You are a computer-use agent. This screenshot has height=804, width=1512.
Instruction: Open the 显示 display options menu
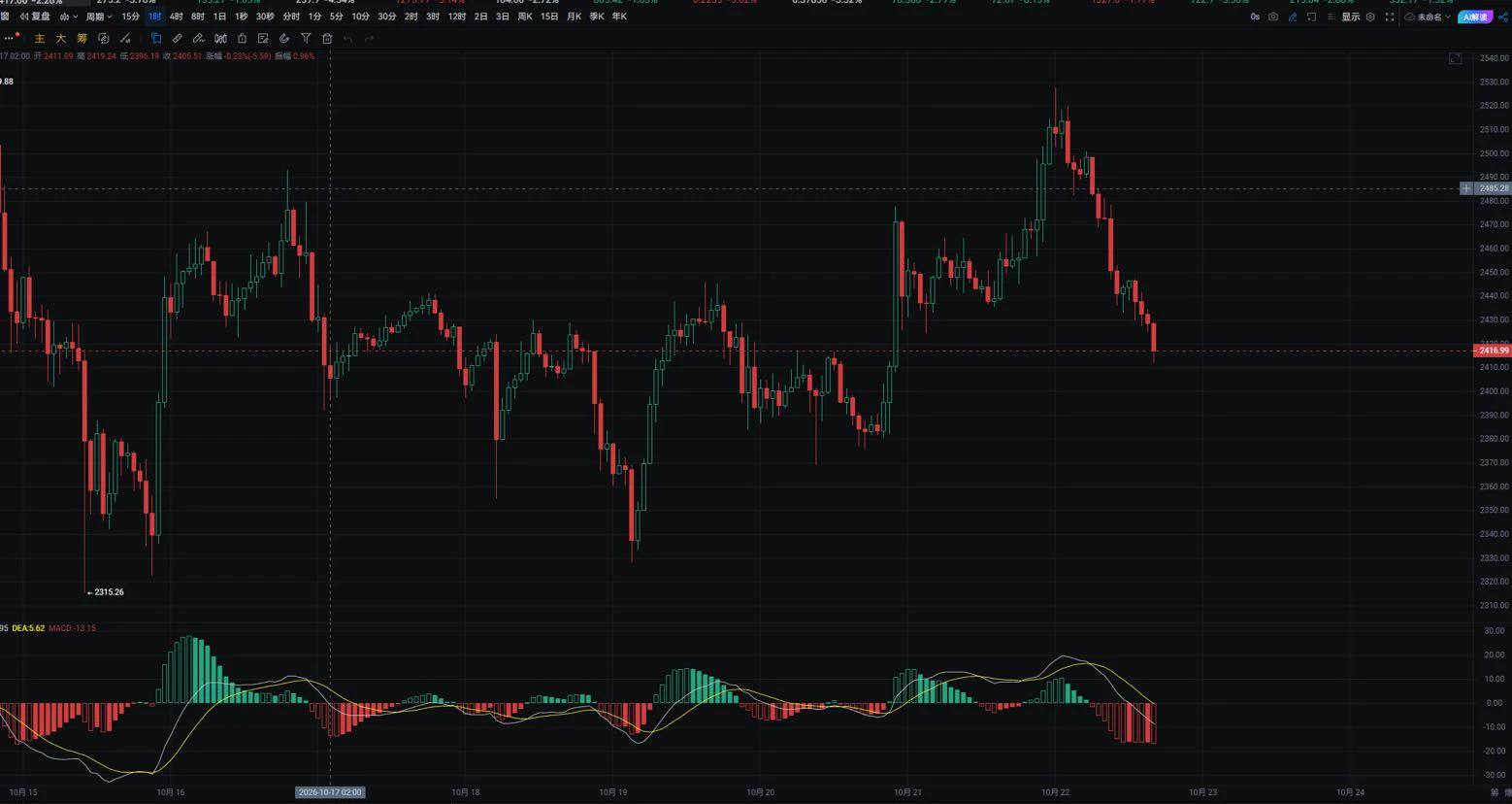pyautogui.click(x=1350, y=17)
